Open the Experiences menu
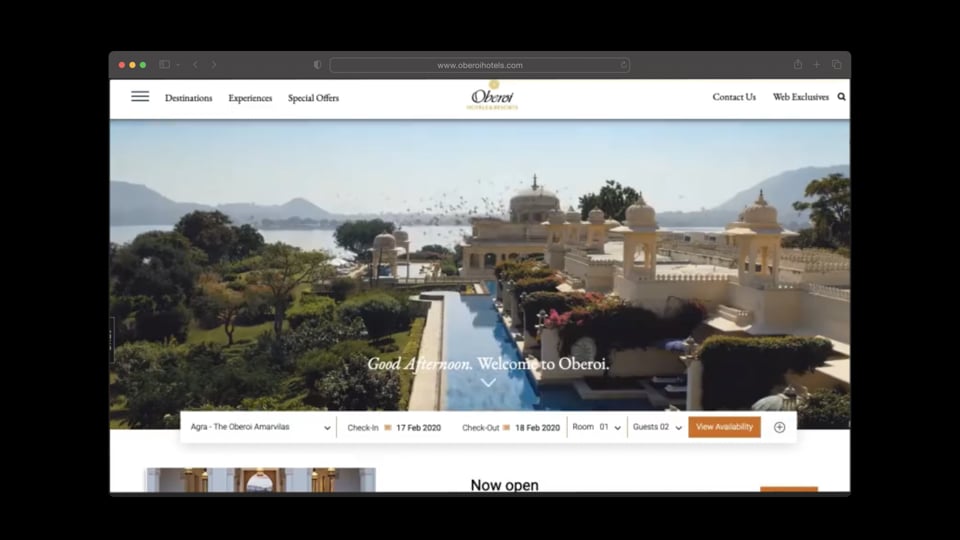The width and height of the screenshot is (960, 540). [x=250, y=98]
